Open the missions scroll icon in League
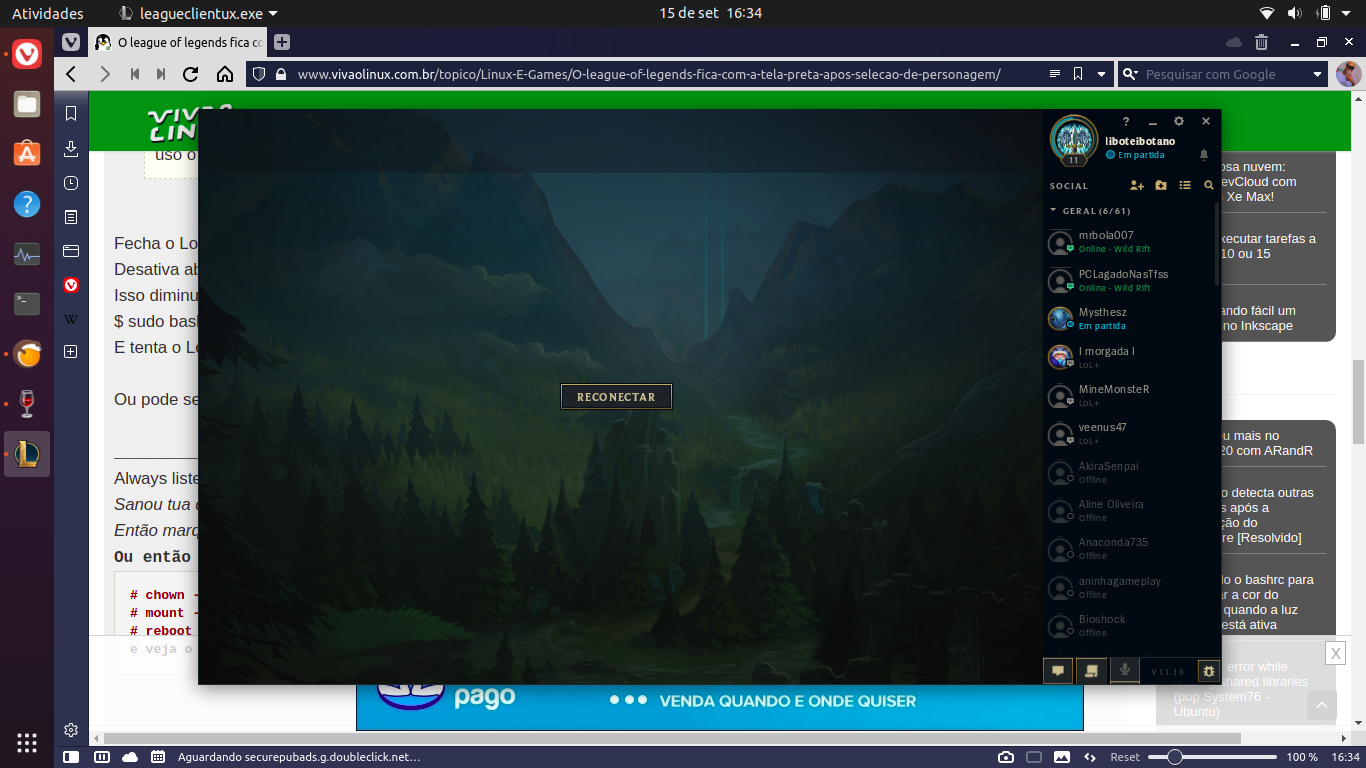The image size is (1366, 768). pyautogui.click(x=1091, y=671)
